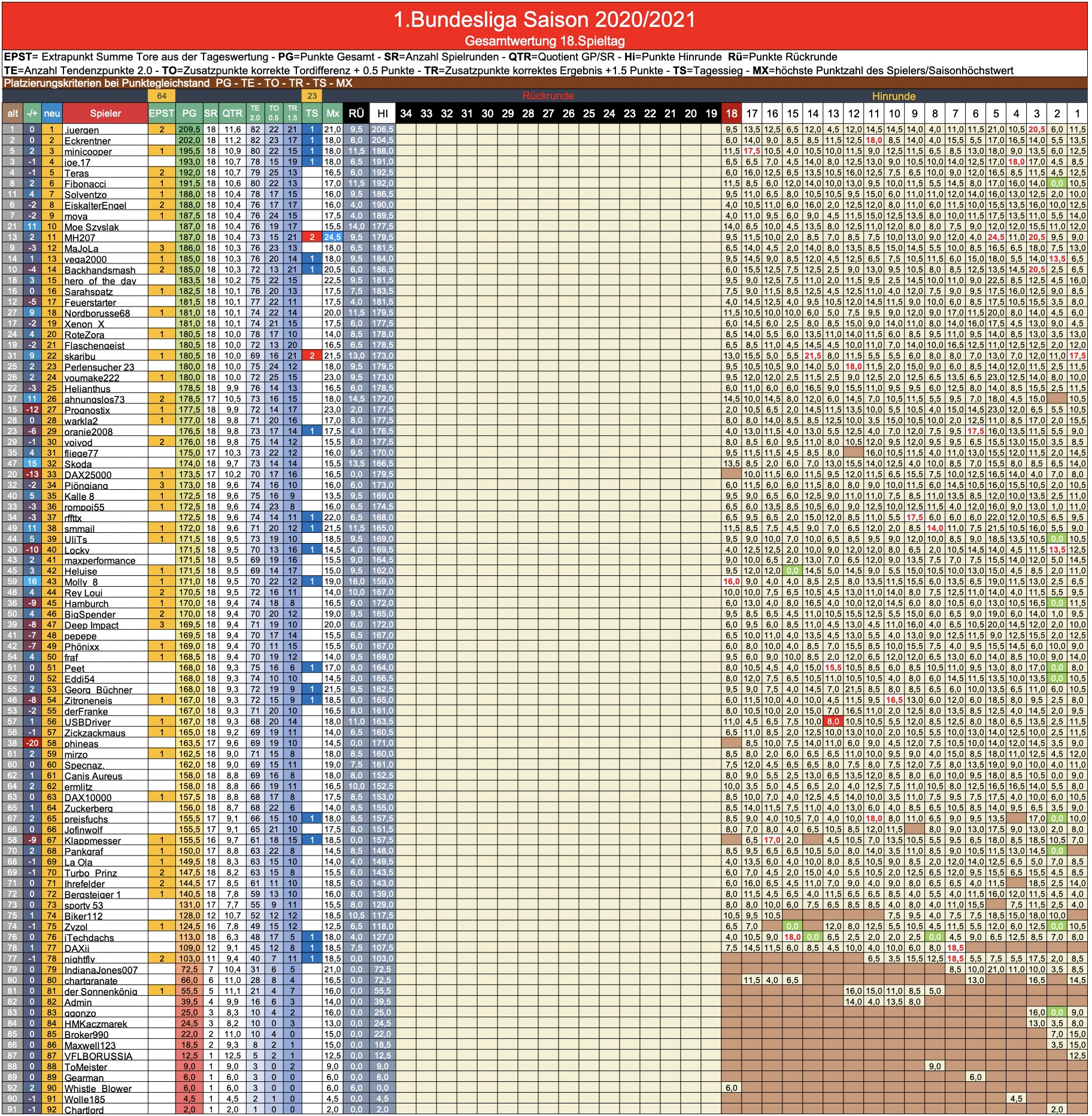Click player name "Fibonacci"

click(x=85, y=183)
